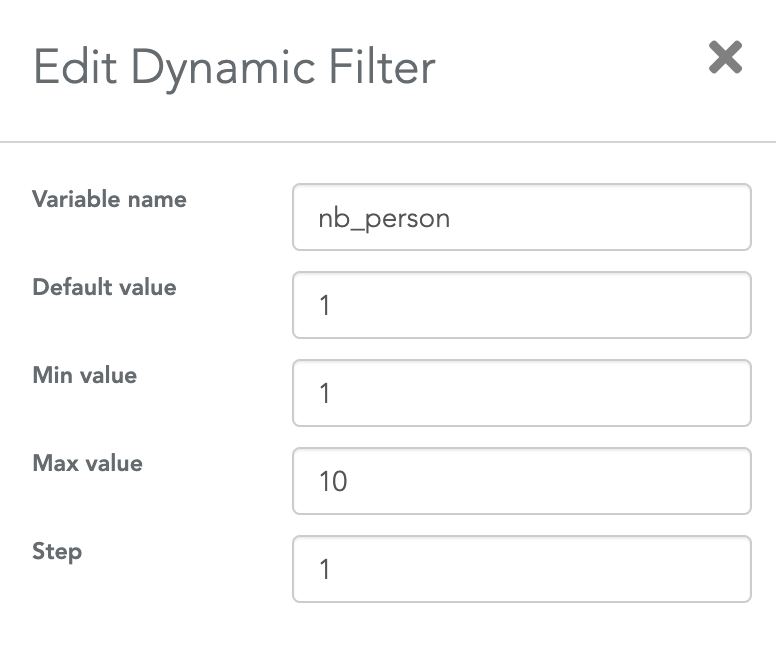Click the Edit Dynamic Filter title
Image resolution: width=776 pixels, height=646 pixels.
[x=234, y=68]
